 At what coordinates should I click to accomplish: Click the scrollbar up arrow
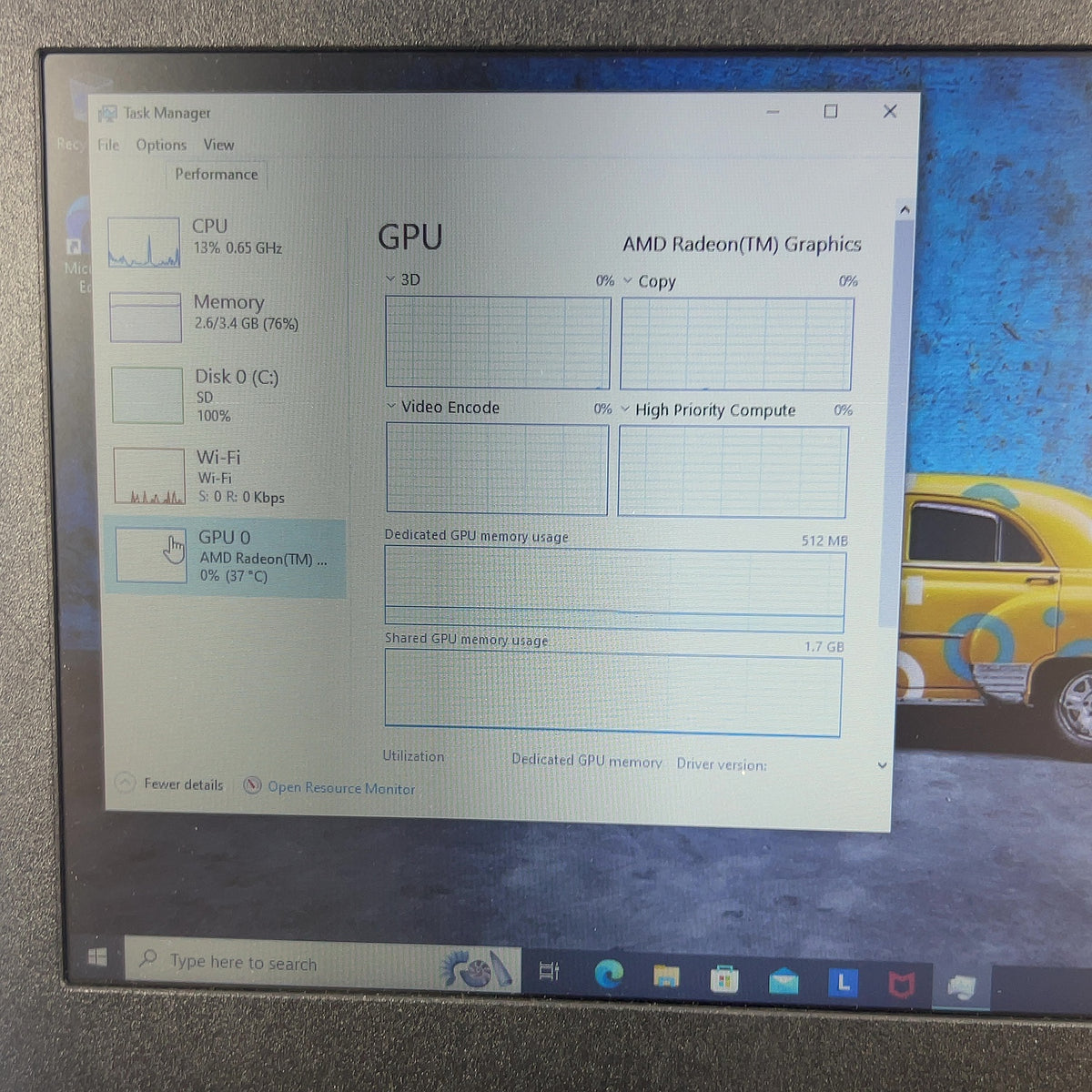(x=905, y=210)
